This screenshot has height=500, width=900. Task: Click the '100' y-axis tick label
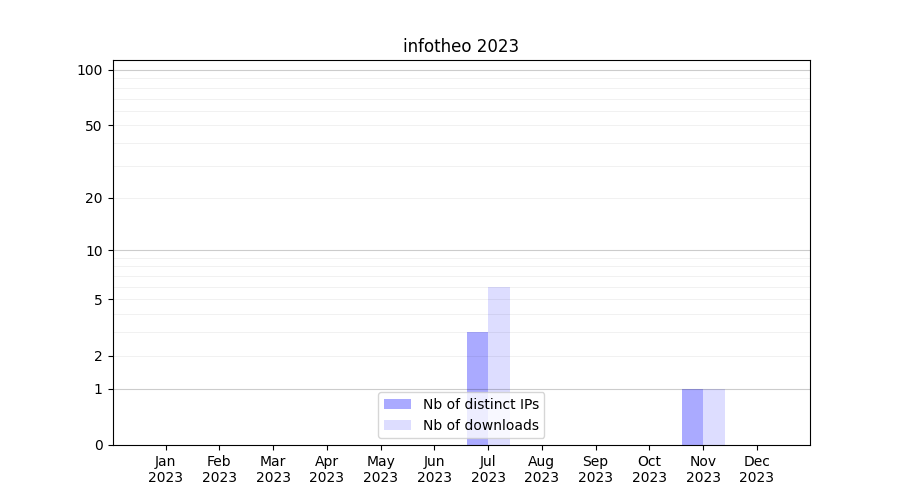coord(90,70)
